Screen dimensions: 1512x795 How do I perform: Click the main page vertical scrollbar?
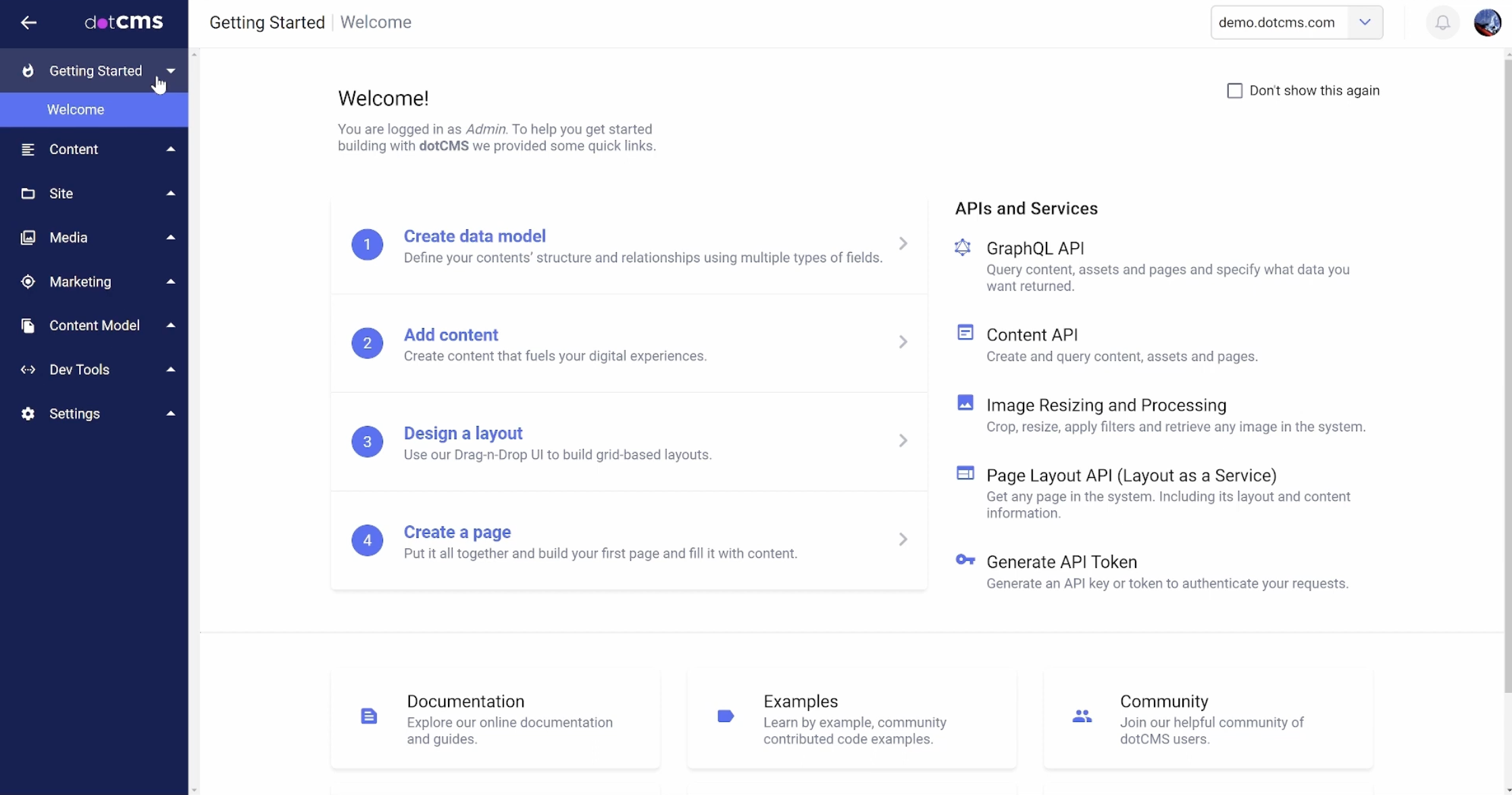click(1507, 376)
